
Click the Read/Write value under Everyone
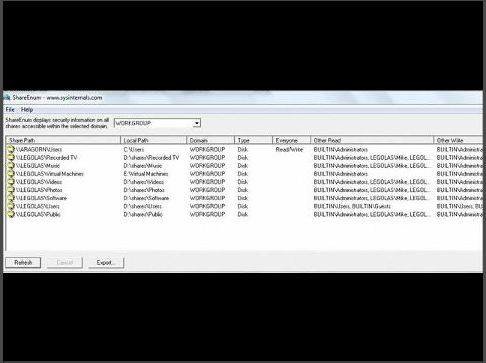click(x=289, y=149)
